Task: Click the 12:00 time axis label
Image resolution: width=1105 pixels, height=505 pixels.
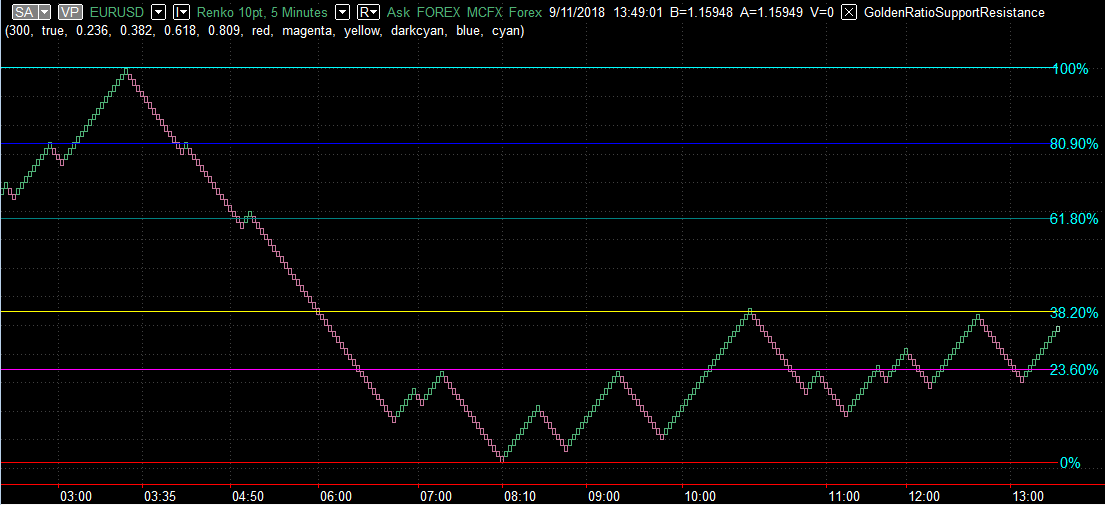Action: click(x=924, y=497)
